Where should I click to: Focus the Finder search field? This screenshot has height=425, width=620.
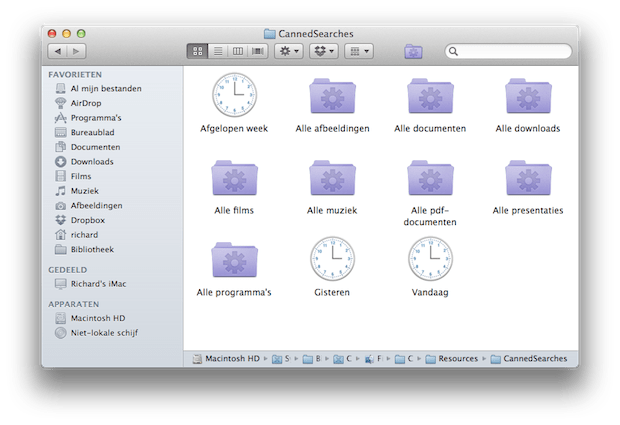tap(508, 51)
